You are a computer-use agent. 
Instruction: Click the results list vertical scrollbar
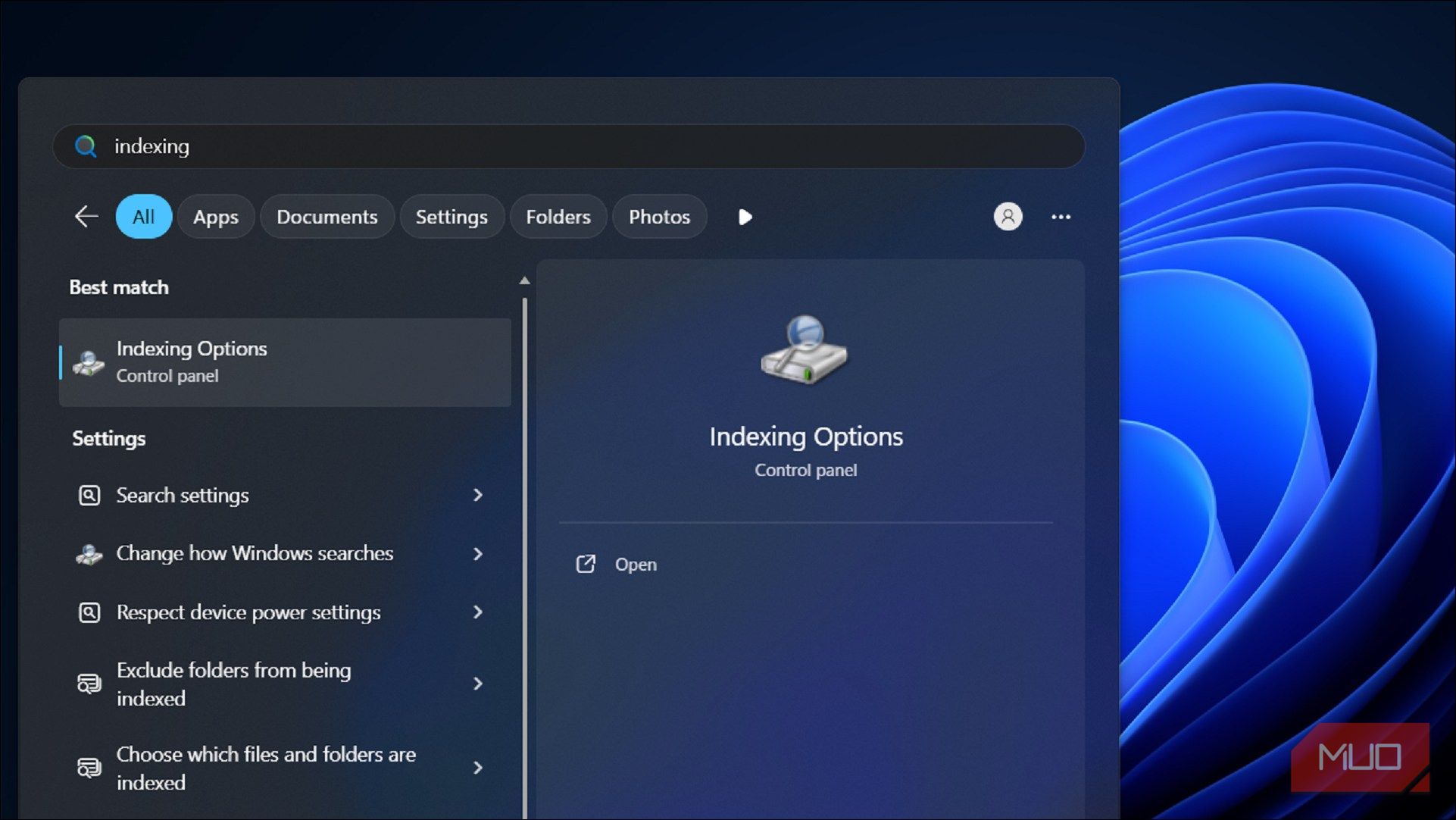524,558
